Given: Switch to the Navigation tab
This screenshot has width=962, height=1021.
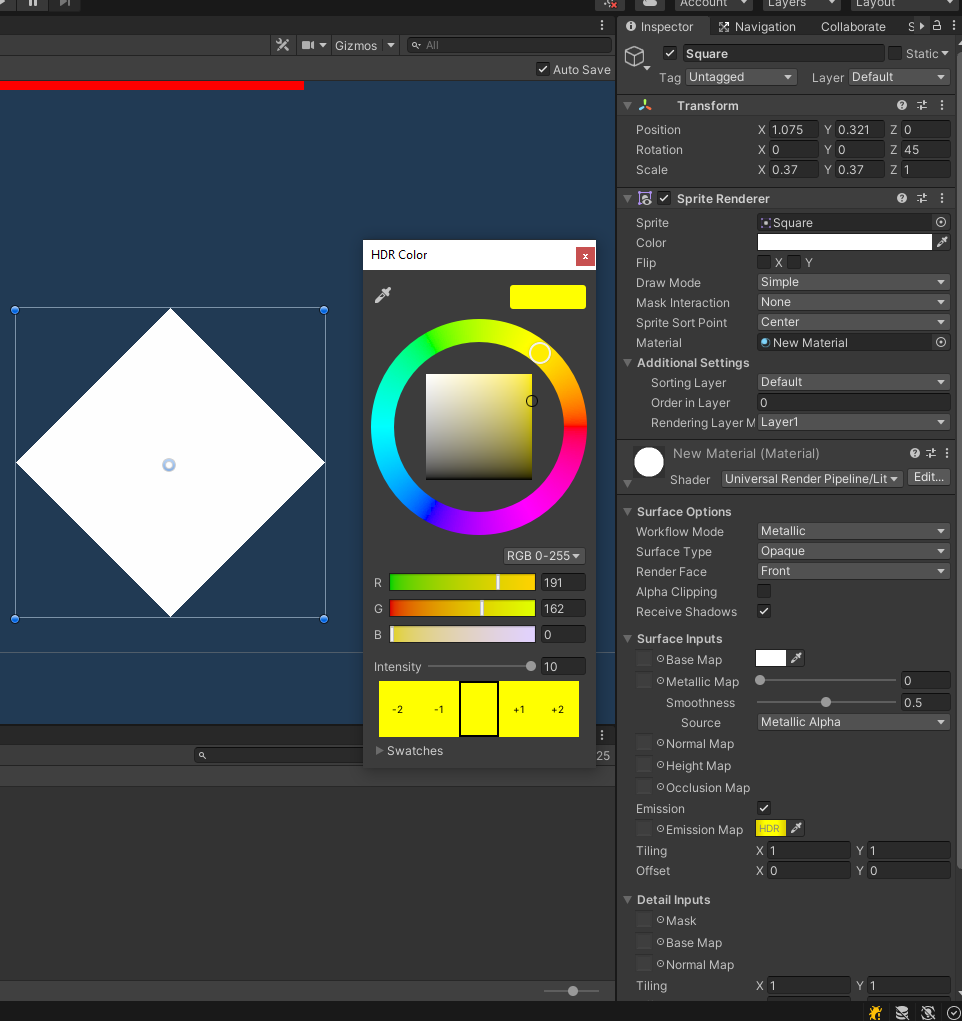Looking at the screenshot, I should point(757,27).
